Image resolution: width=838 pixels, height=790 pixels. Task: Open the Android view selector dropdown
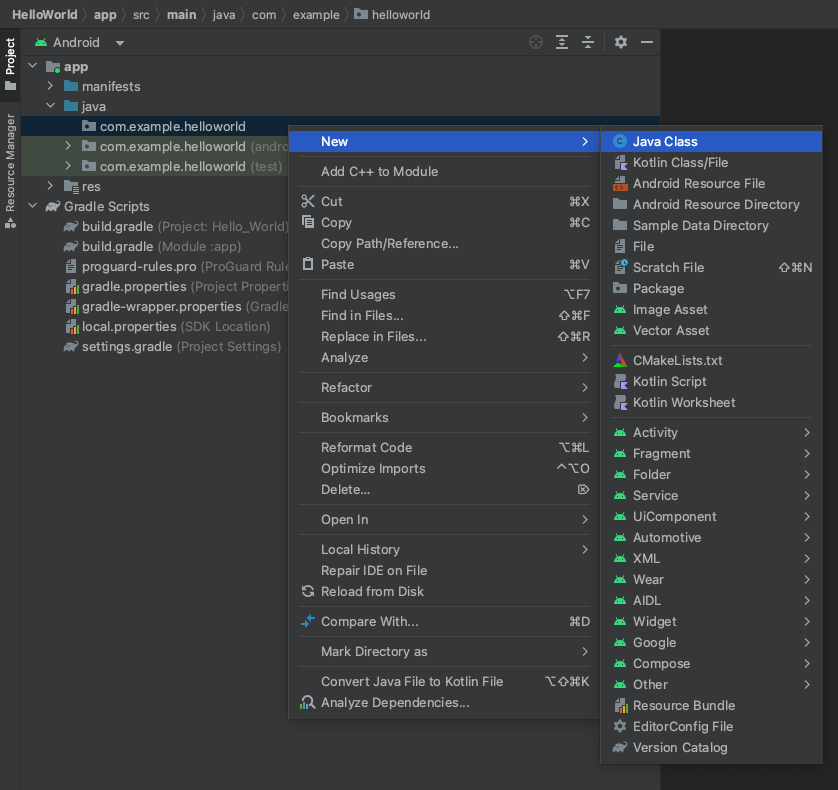point(80,42)
